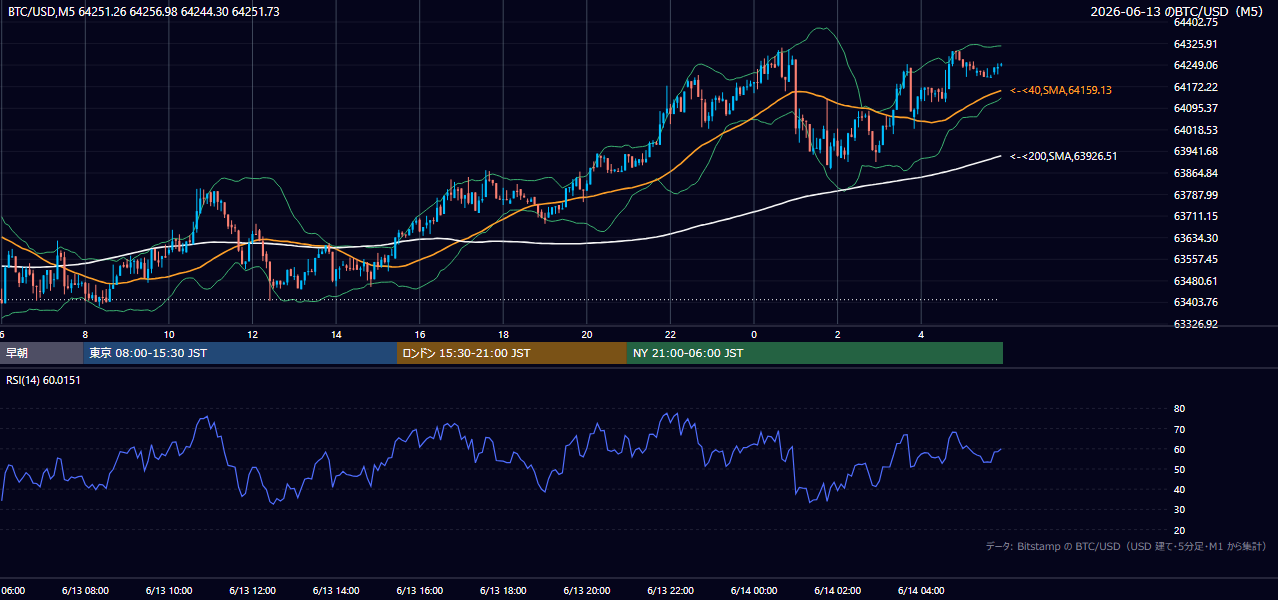Click price axis value 64249.06

[1195, 65]
